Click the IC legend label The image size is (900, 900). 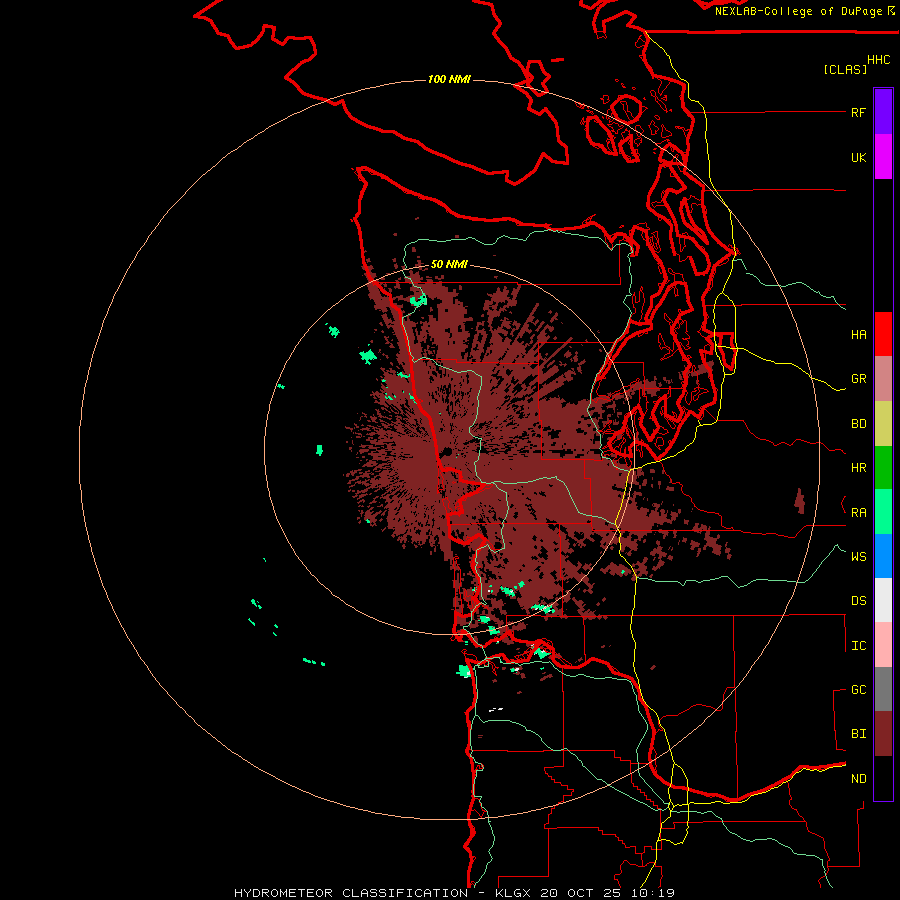click(858, 646)
